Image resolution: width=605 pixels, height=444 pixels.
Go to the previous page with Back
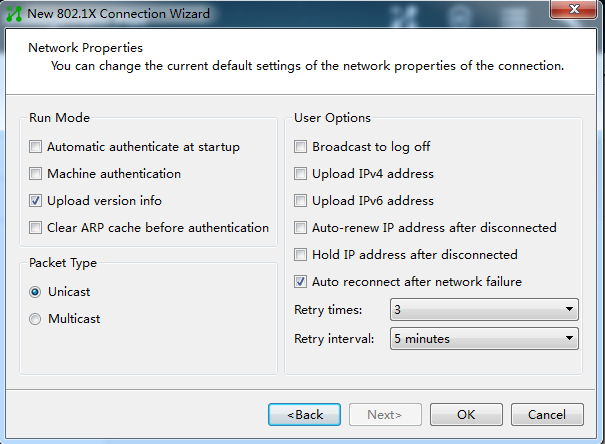click(304, 415)
